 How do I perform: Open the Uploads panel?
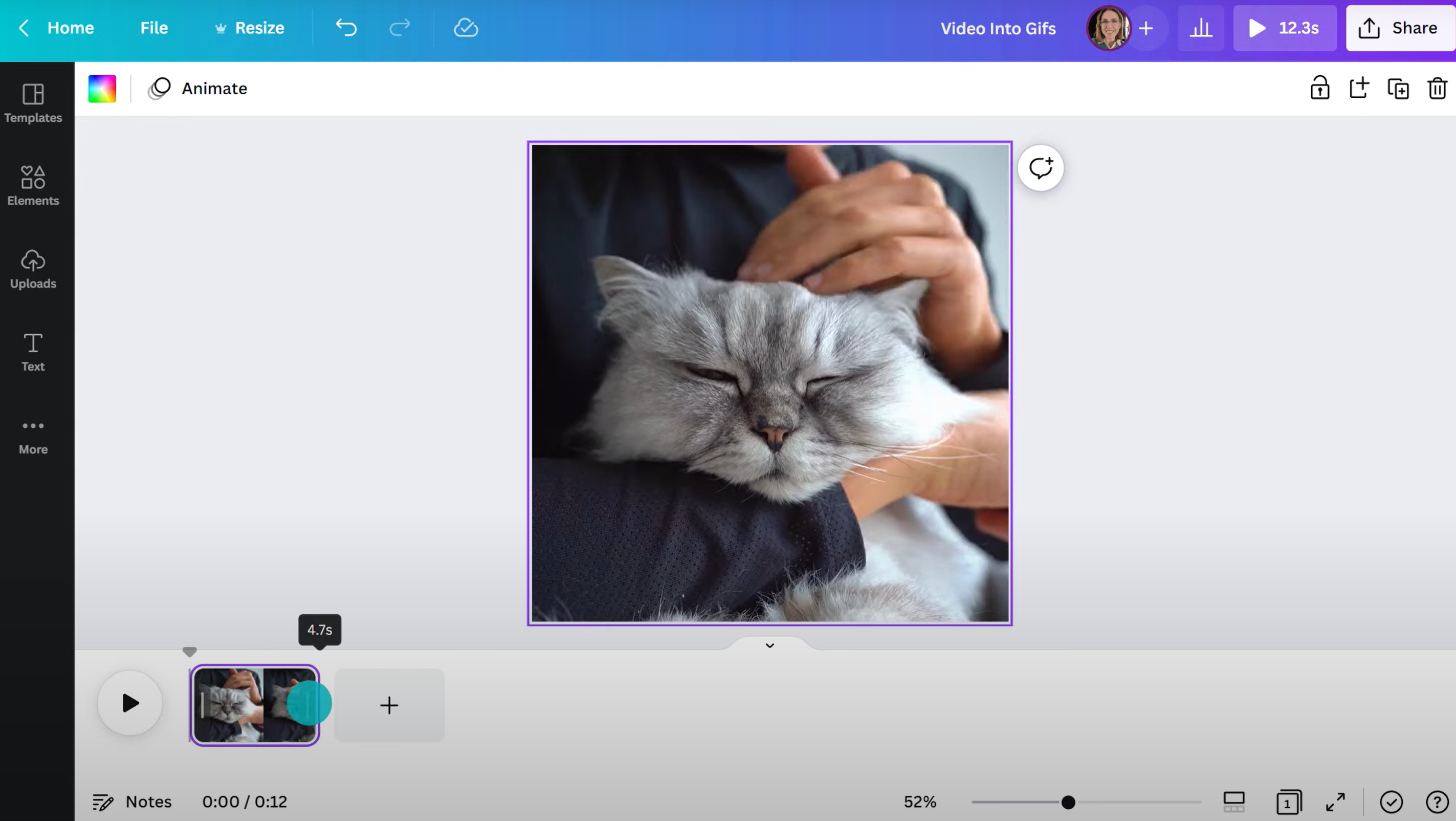click(33, 269)
